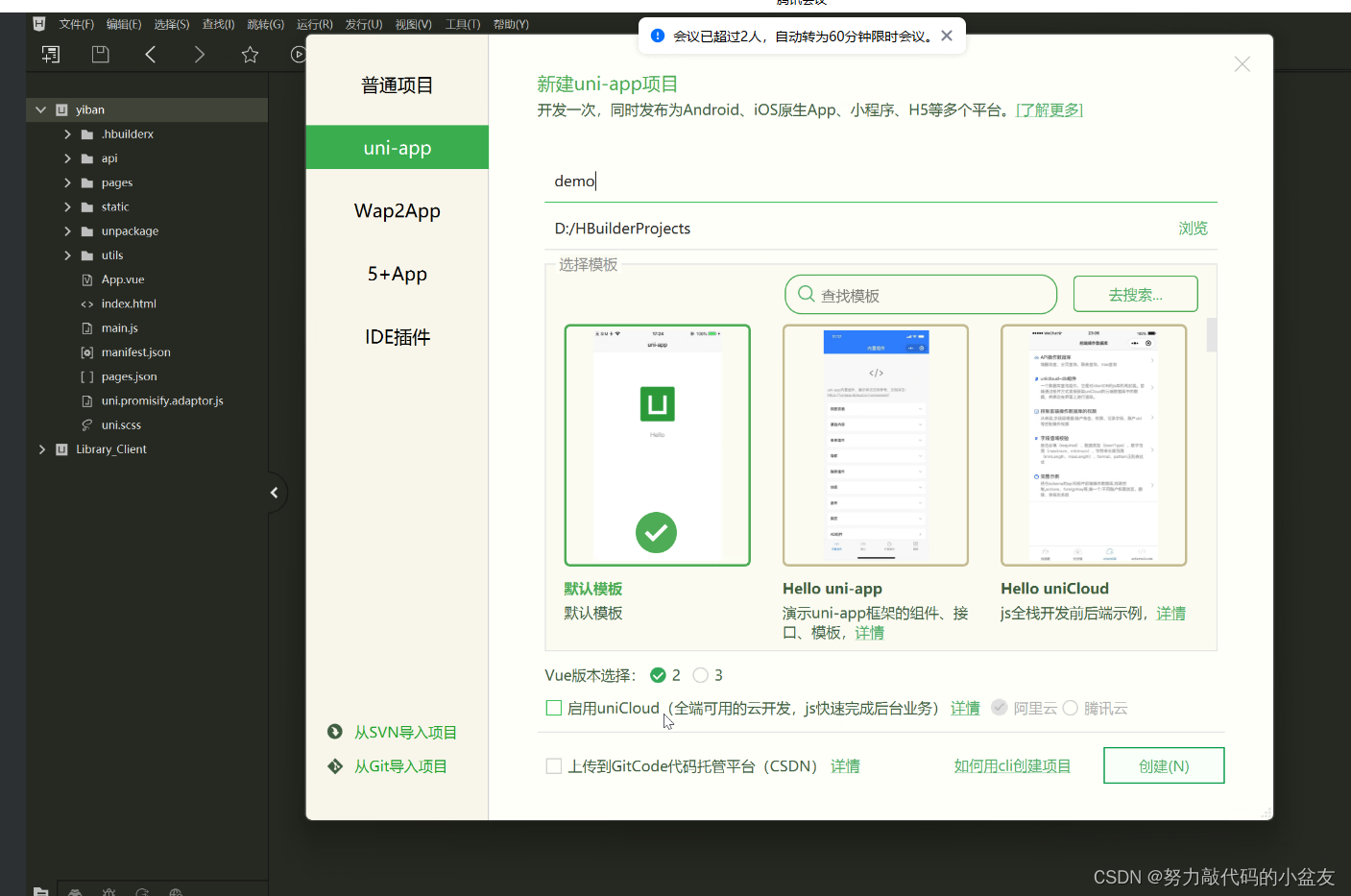Click the main.js file icon
Image resolution: width=1351 pixels, height=896 pixels.
click(x=87, y=328)
